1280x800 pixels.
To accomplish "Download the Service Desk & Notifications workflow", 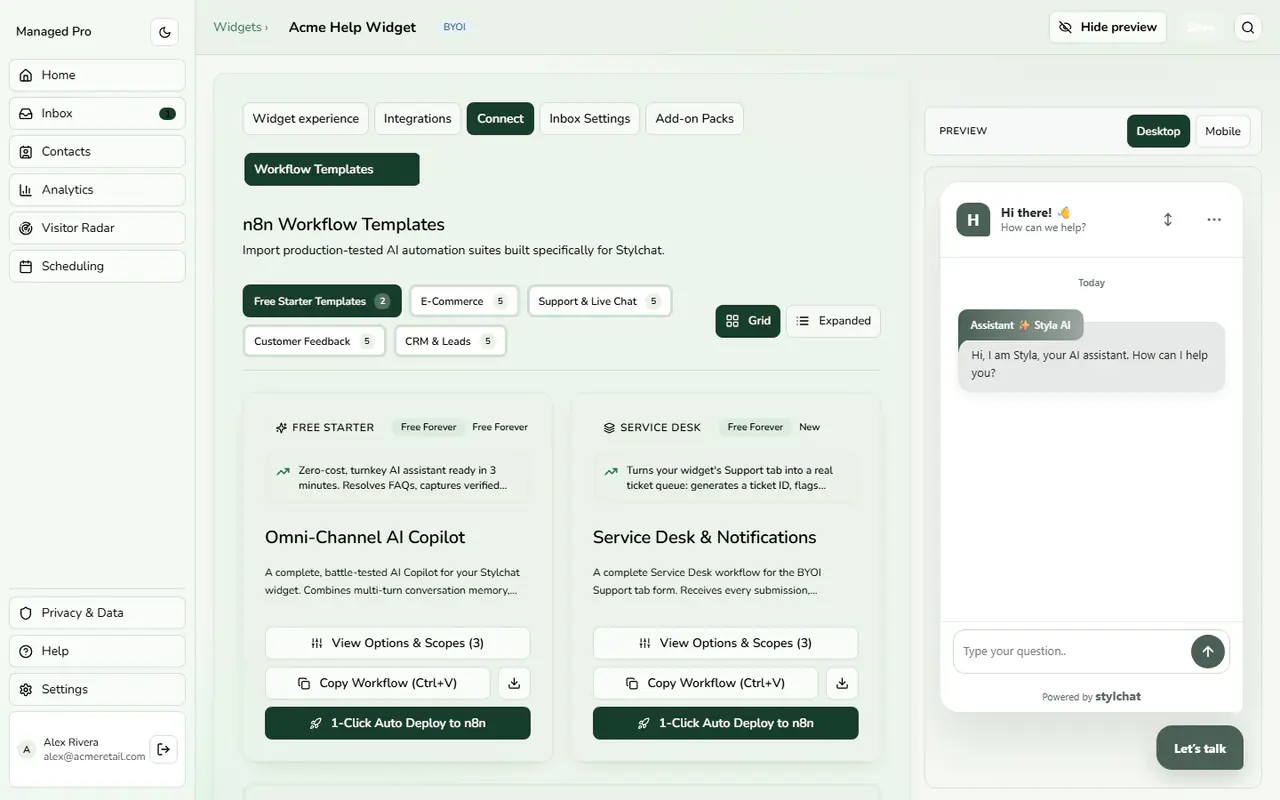I will click(842, 683).
